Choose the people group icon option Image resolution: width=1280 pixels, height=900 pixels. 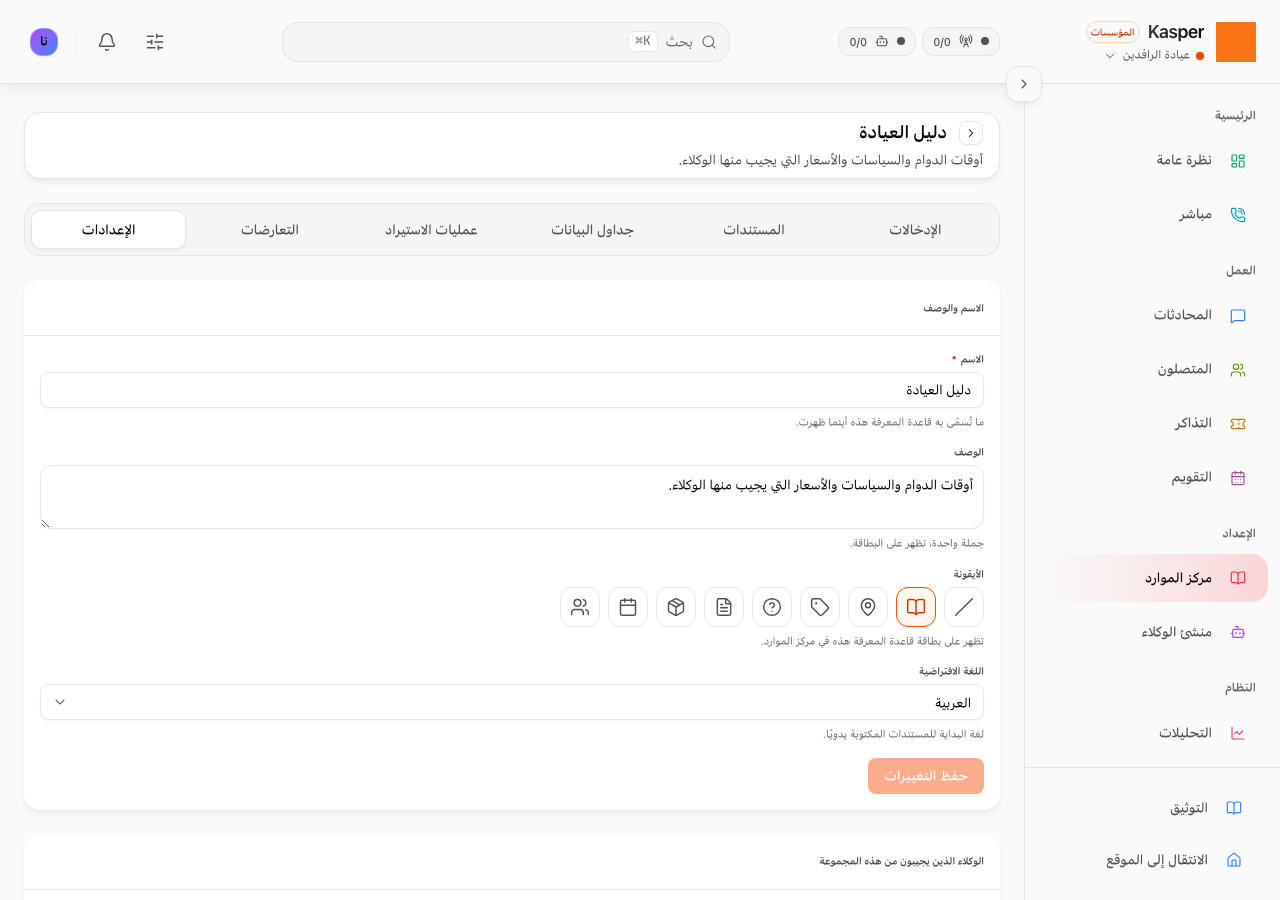point(580,607)
